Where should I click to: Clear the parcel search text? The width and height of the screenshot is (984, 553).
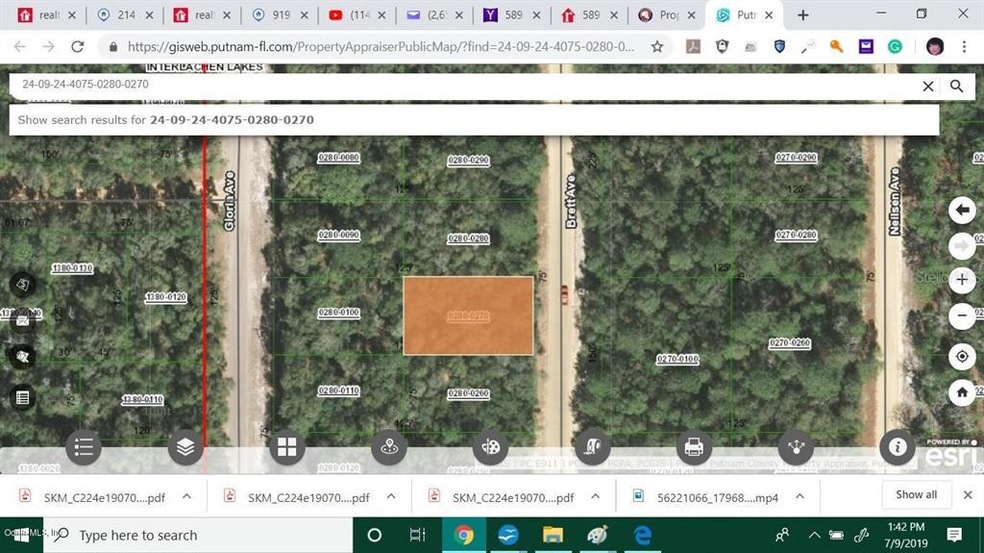click(928, 86)
